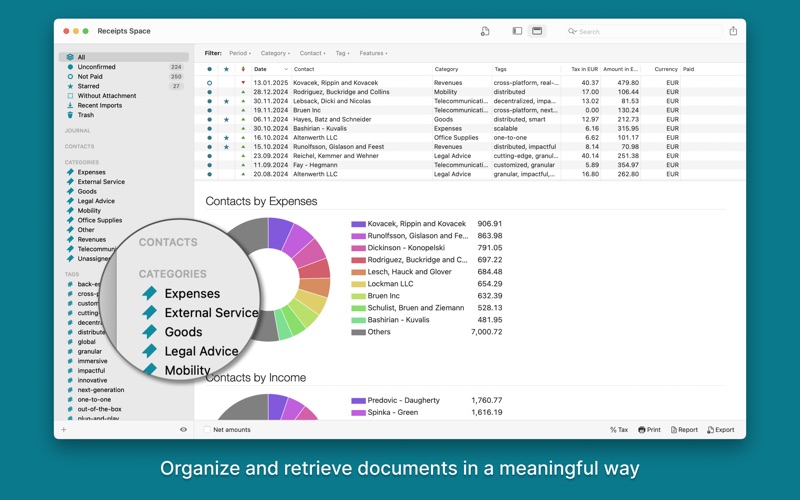Open the Report button

point(684,430)
